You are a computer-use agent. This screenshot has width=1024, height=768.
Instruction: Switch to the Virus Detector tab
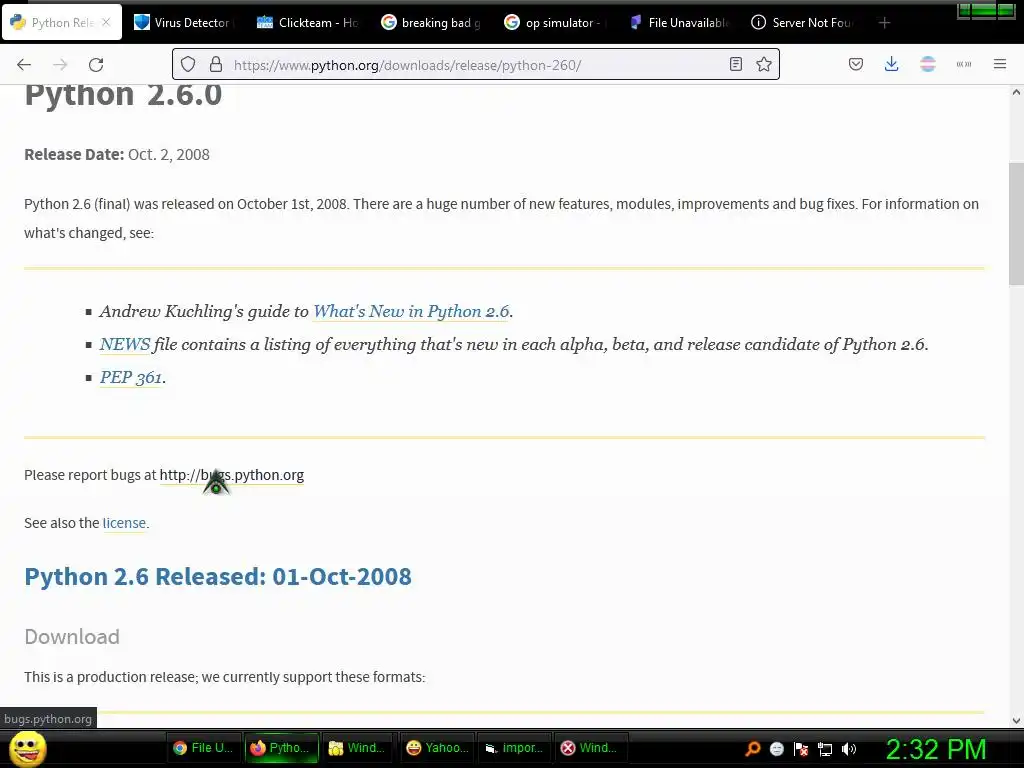(x=182, y=22)
